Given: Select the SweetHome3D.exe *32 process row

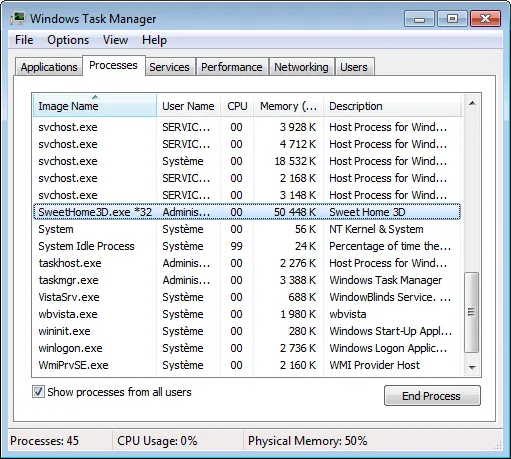Looking at the screenshot, I should pyautogui.click(x=247, y=212).
